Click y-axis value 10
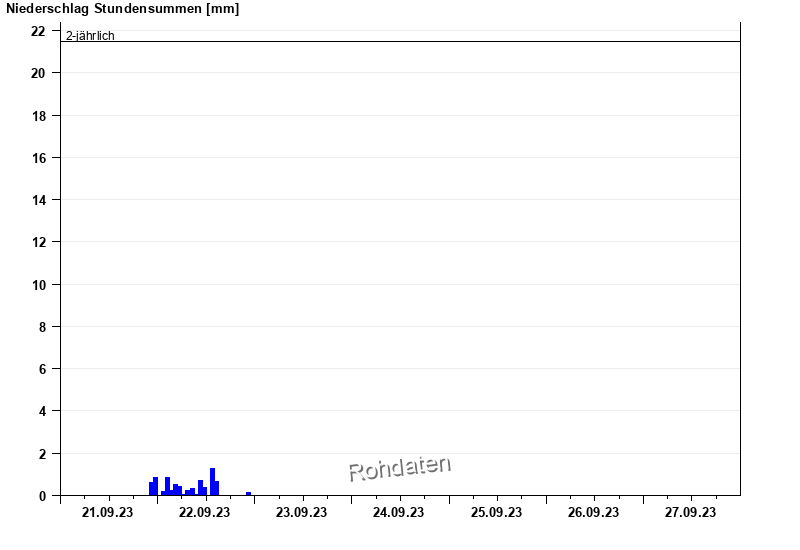800x550 pixels. click(x=38, y=285)
